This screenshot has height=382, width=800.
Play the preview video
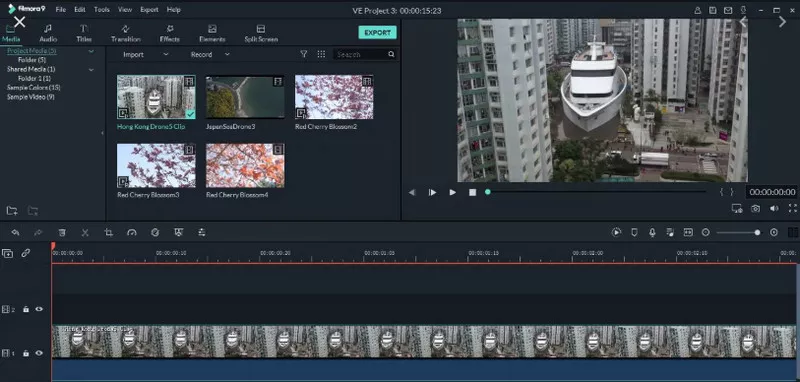coord(453,192)
